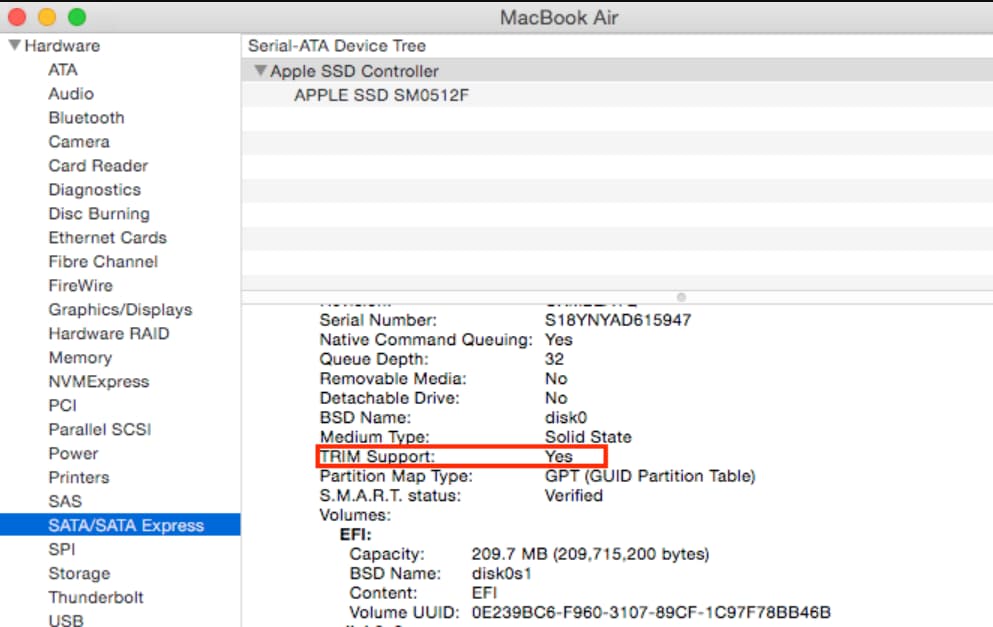Screen dimensions: 993x627
Task: Click the Serial-ATA Device Tree column header
Action: [x=337, y=46]
